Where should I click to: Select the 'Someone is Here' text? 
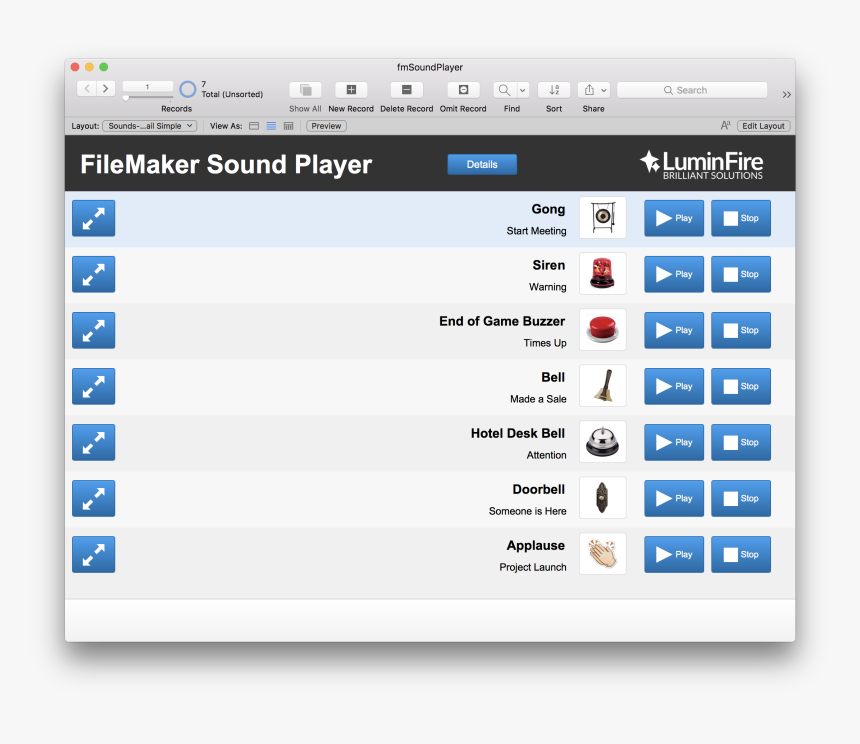click(x=528, y=511)
